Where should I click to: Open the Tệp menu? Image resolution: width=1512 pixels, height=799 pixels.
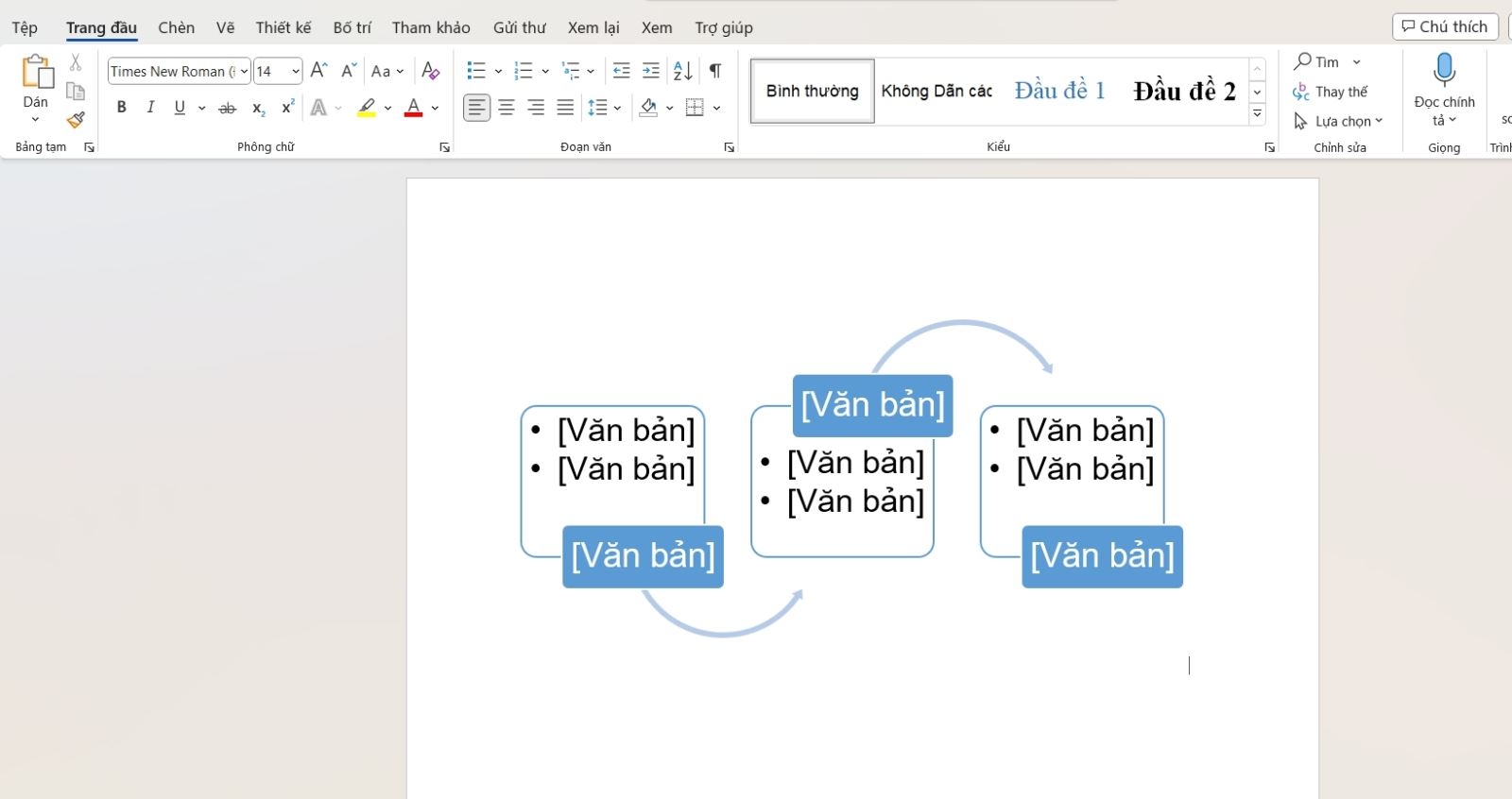[25, 27]
